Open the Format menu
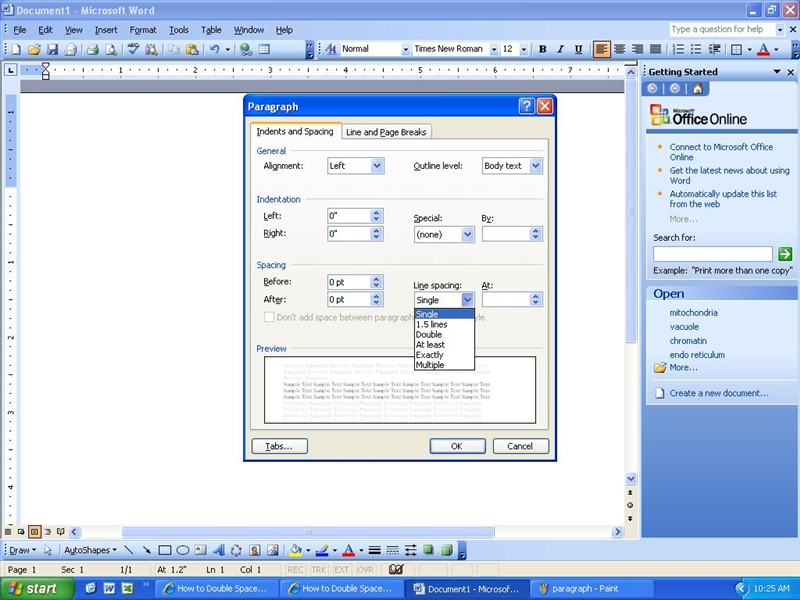800x600 pixels. (x=143, y=30)
